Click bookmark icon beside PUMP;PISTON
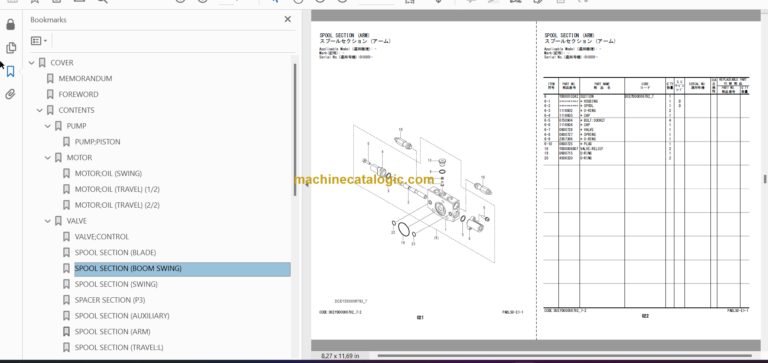This screenshot has width=768, height=363. [x=66, y=142]
